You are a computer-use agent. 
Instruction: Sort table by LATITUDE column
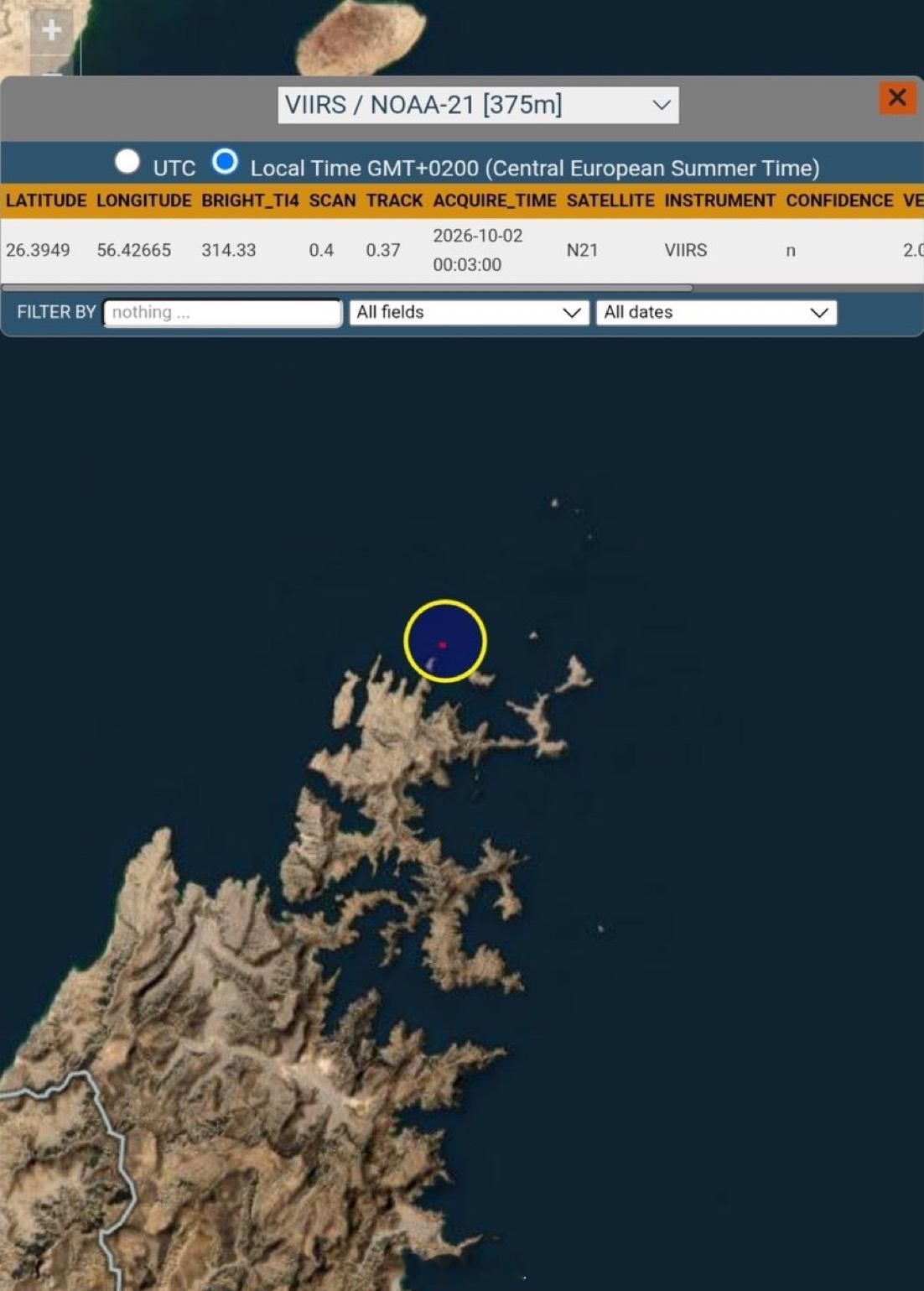click(x=46, y=200)
